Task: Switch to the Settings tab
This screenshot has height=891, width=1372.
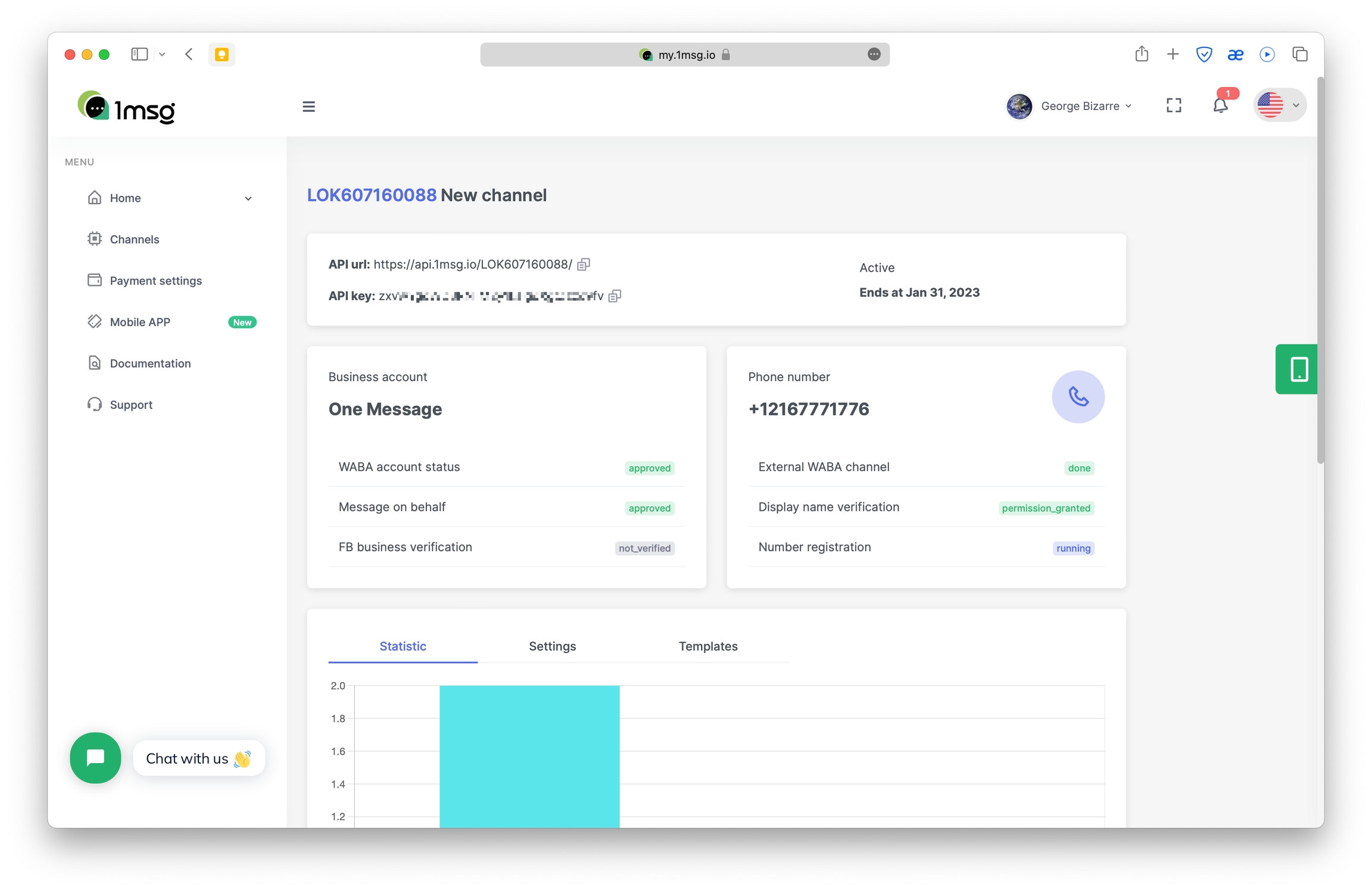Action: pyautogui.click(x=552, y=646)
